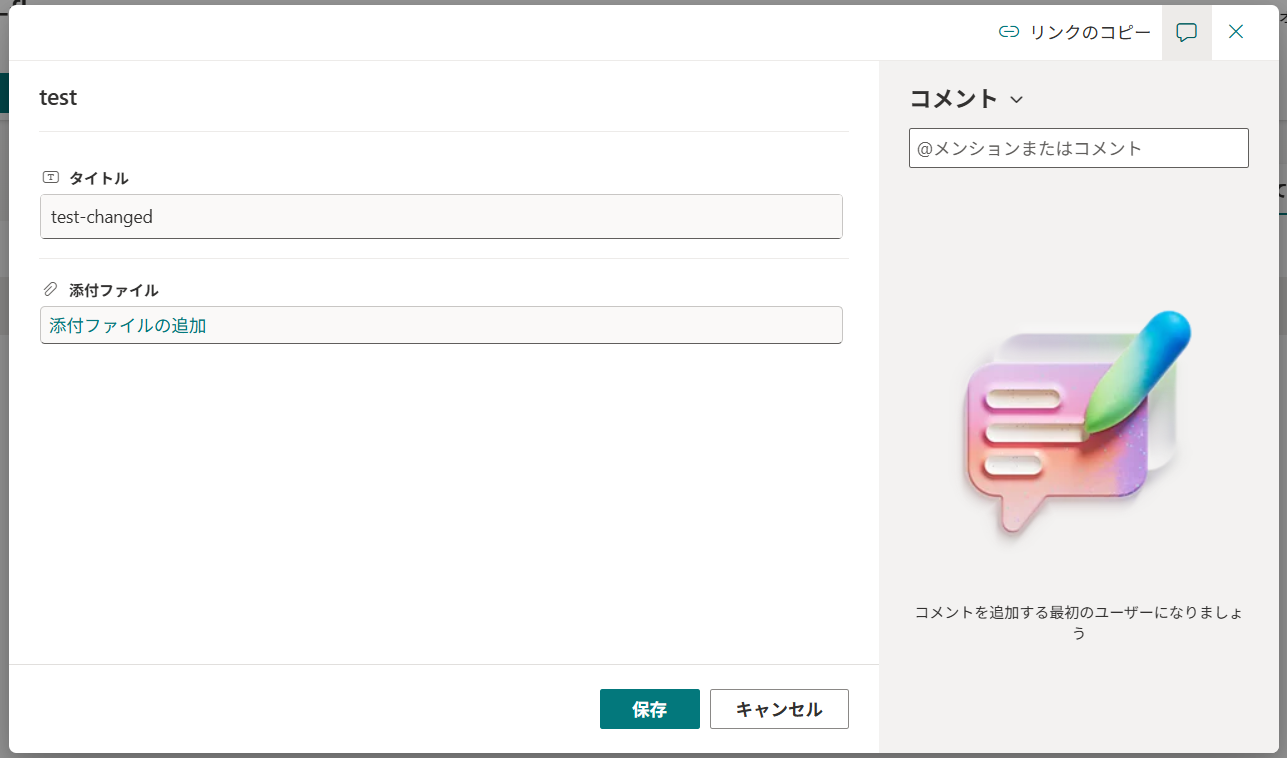Viewport: 1287px width, 758px height.
Task: Click the link chain icon beside リンクのコピー
Action: [x=1009, y=31]
